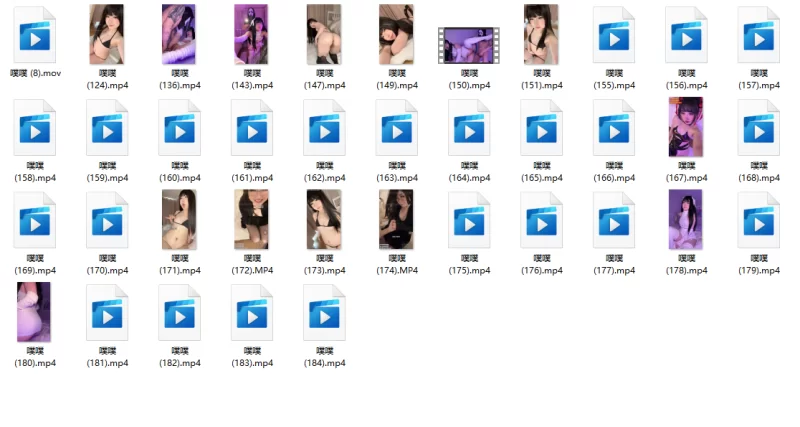Click the (150).mp4 filmstrip thumbnail
The width and height of the screenshot is (800, 427).
469,45
